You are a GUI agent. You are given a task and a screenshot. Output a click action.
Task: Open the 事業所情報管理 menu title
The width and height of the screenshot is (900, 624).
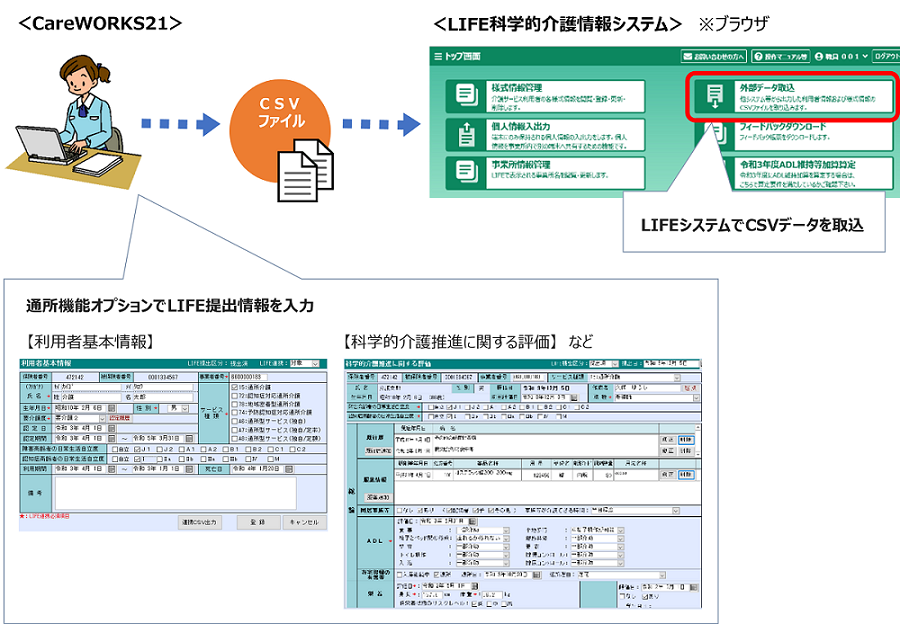521,164
